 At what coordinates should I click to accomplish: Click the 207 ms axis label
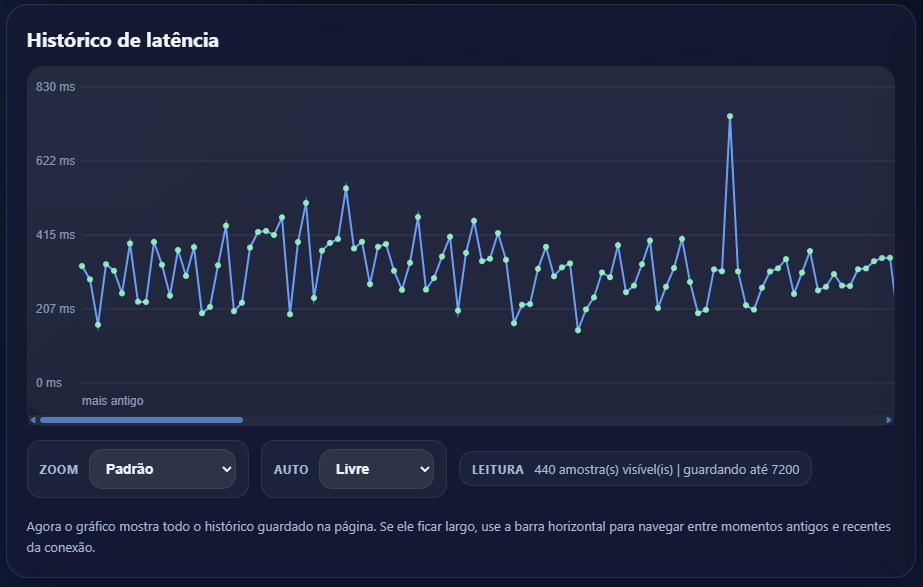pos(55,309)
